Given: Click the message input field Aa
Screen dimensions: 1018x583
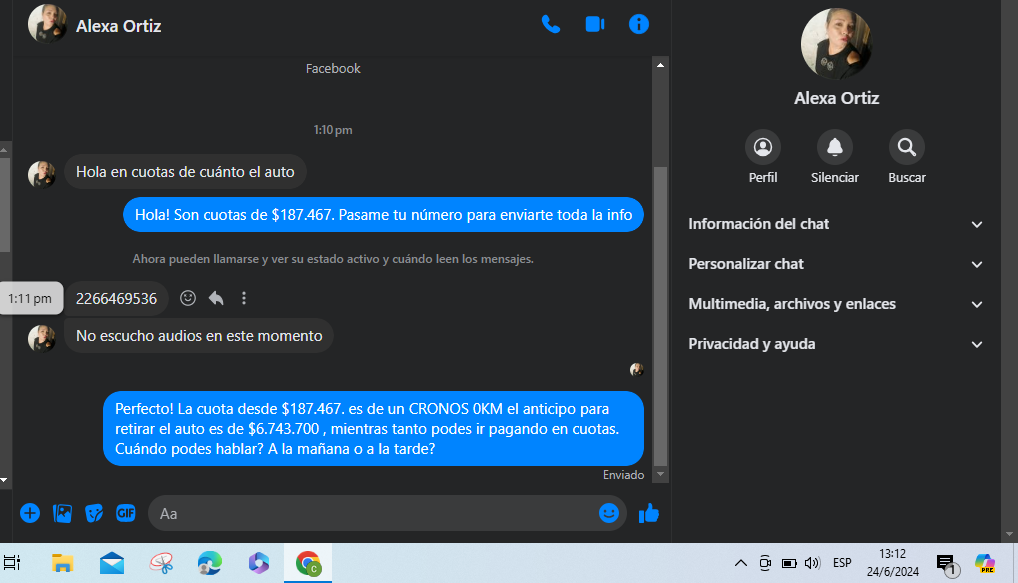Looking at the screenshot, I should (387, 514).
